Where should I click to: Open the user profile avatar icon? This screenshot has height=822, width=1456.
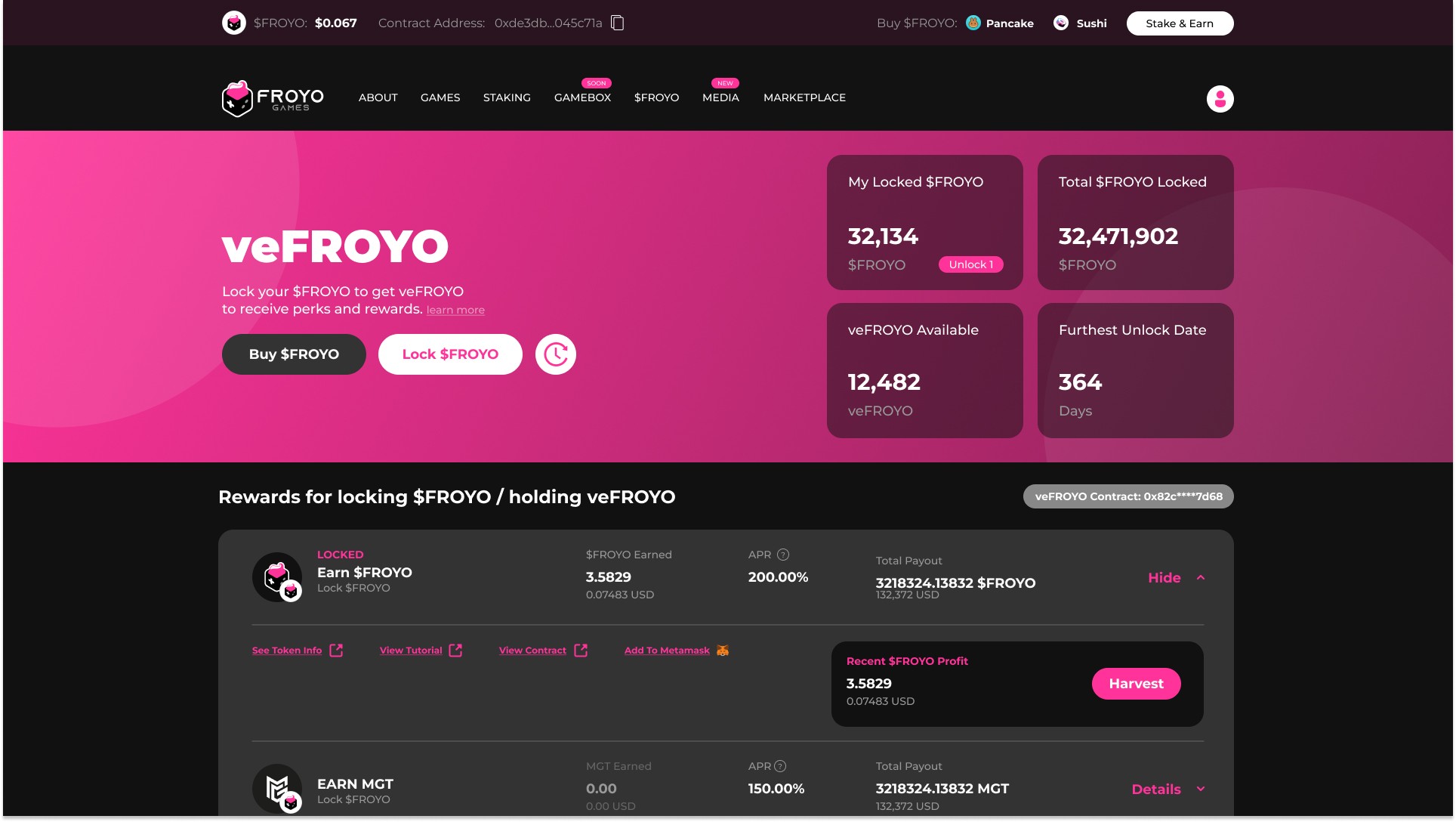pyautogui.click(x=1219, y=99)
